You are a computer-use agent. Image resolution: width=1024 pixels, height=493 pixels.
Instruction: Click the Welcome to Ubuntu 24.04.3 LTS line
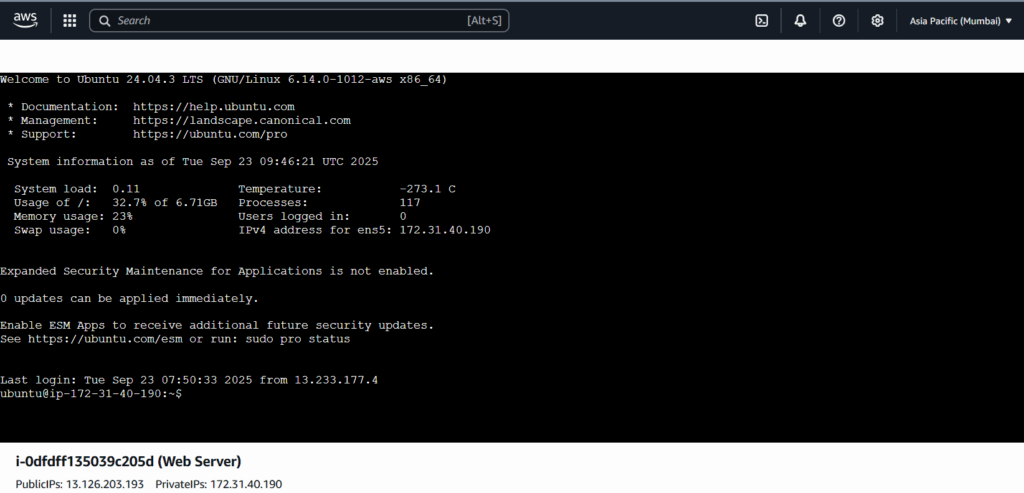pos(223,80)
